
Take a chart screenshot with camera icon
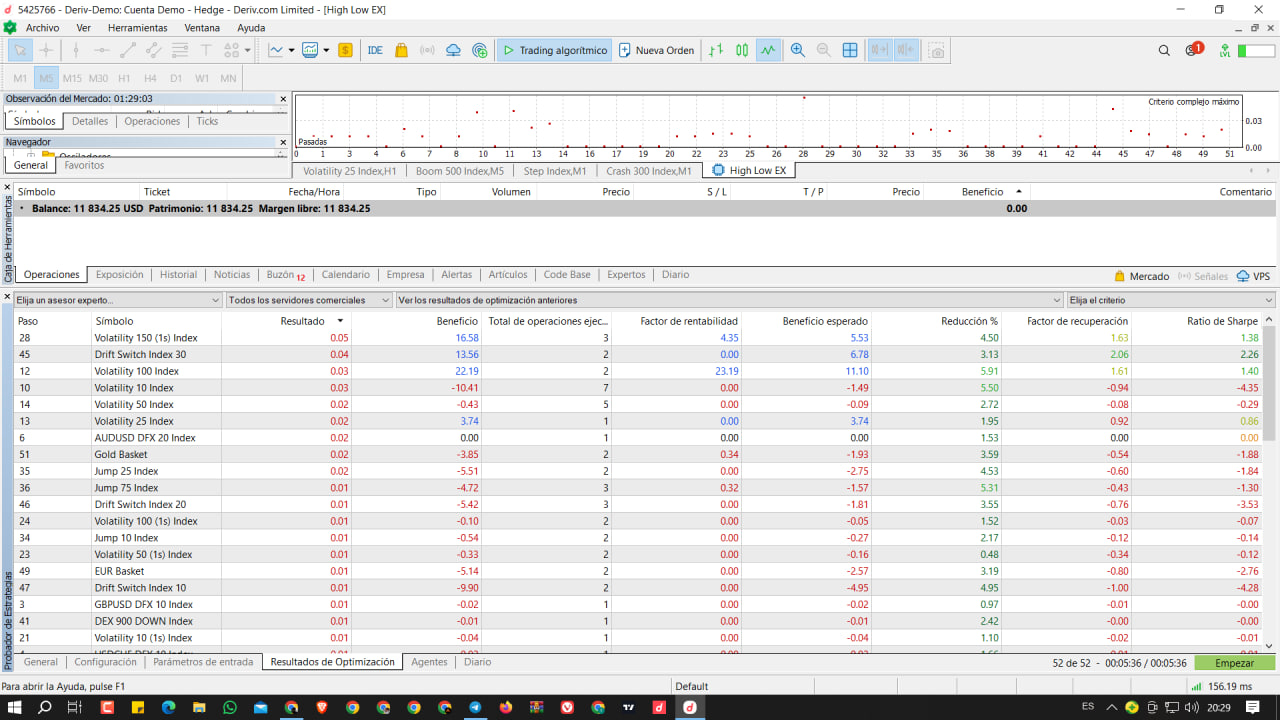click(x=937, y=50)
